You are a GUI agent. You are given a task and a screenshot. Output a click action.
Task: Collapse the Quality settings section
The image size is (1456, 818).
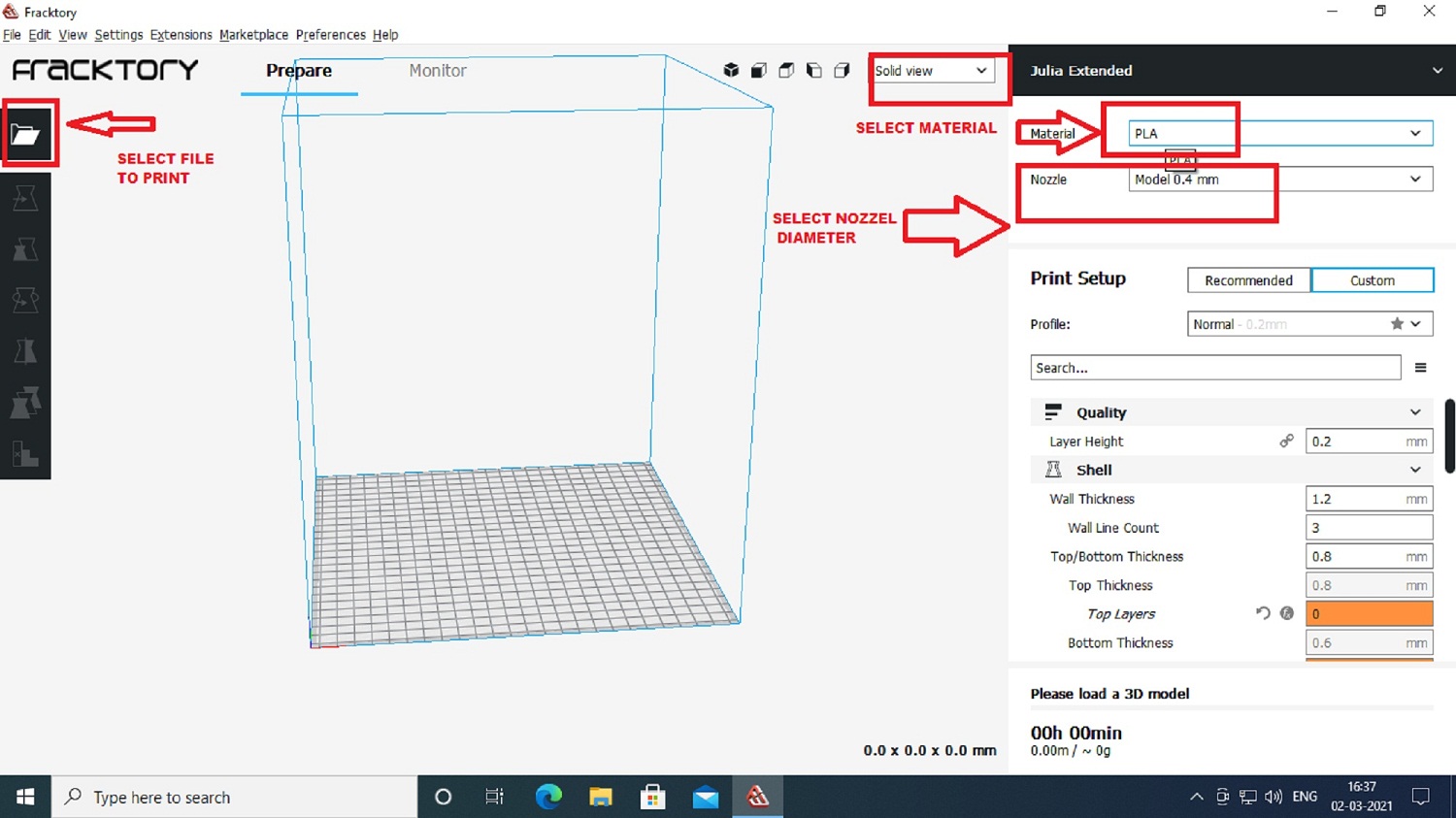(1231, 412)
